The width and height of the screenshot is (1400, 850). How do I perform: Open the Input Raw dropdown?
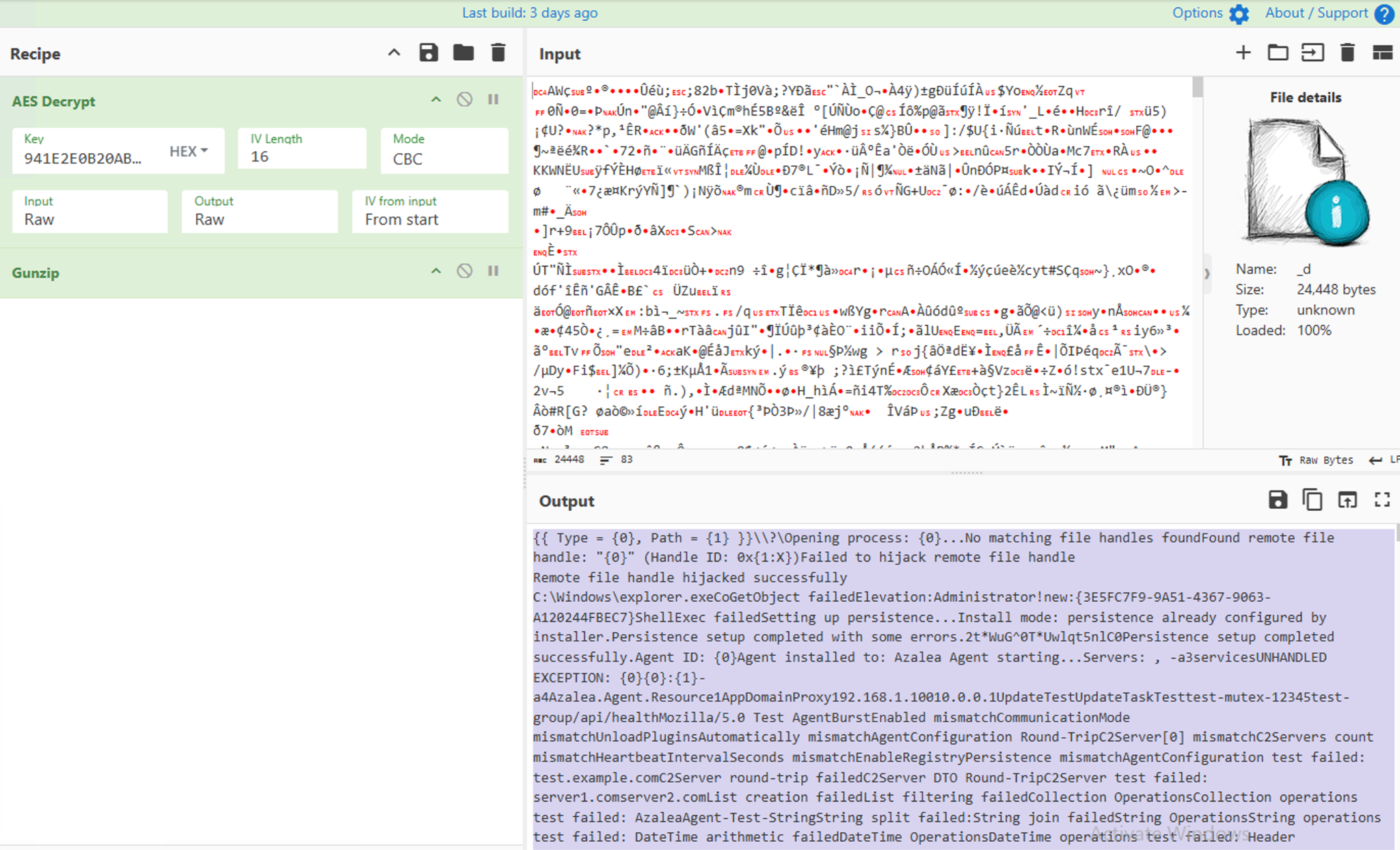coord(90,211)
